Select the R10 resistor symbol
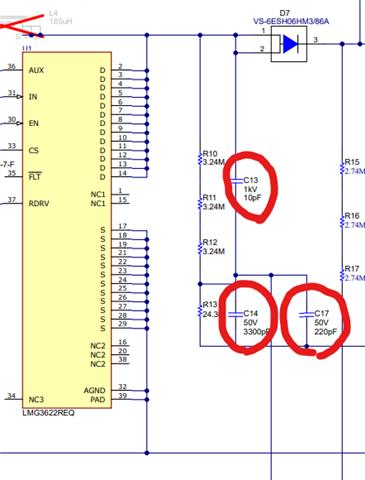Viewport: 365px width, 480px height. [200, 158]
